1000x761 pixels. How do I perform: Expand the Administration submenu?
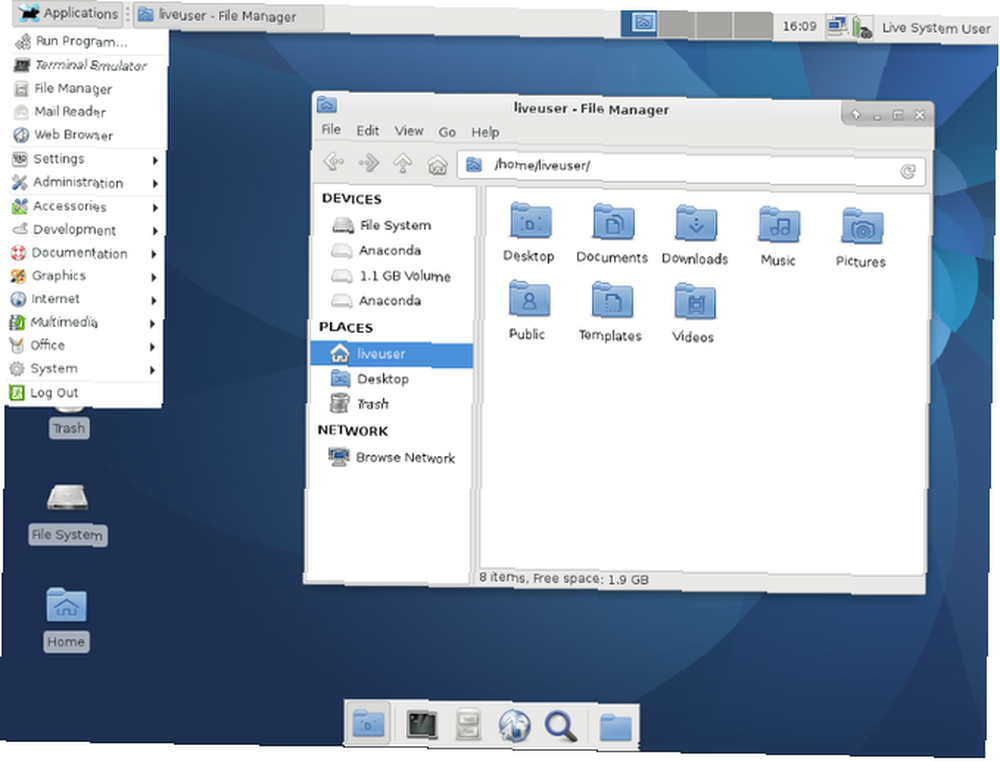pos(85,182)
